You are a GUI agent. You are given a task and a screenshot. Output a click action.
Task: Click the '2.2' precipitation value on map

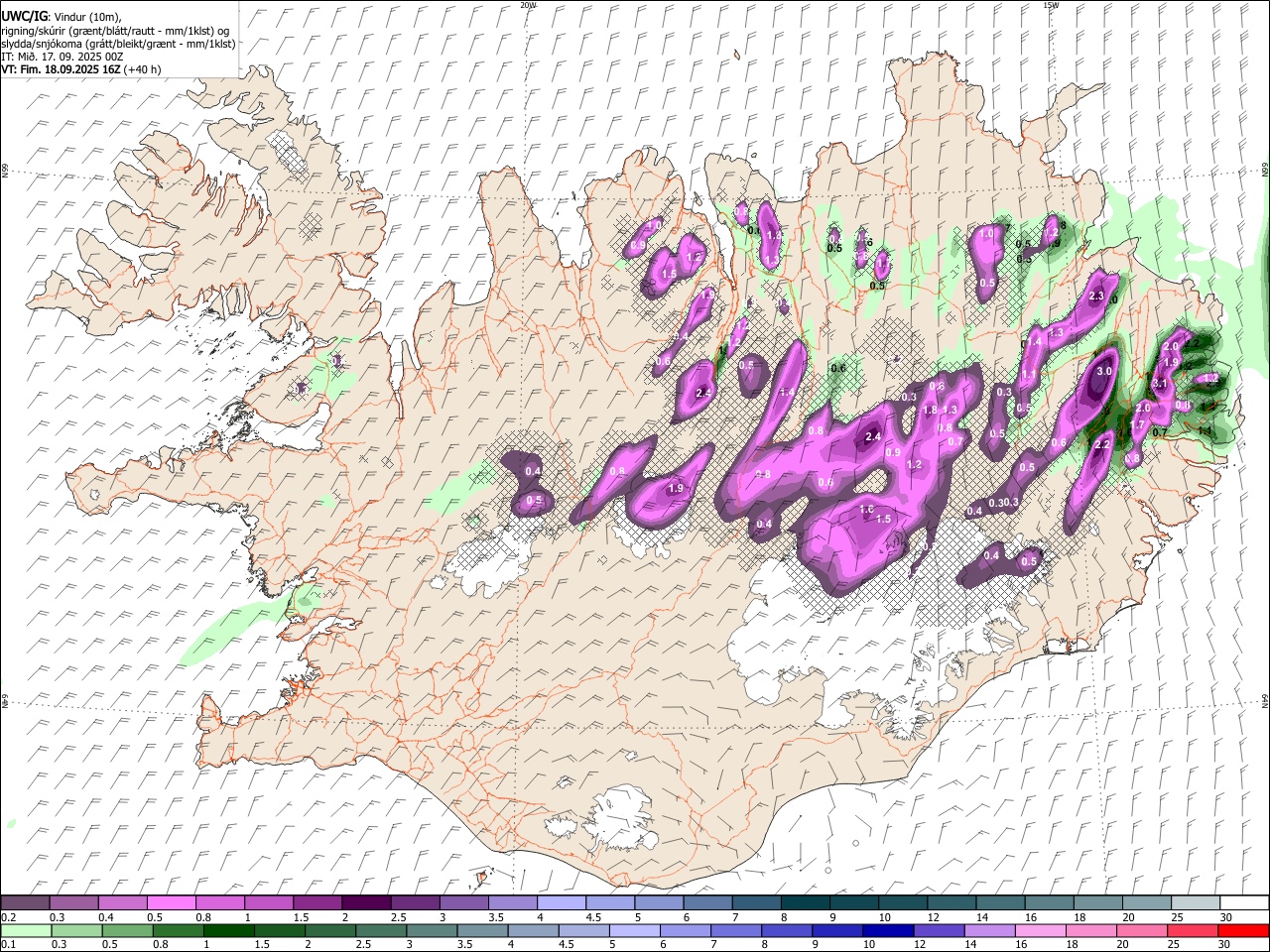[x=1101, y=445]
